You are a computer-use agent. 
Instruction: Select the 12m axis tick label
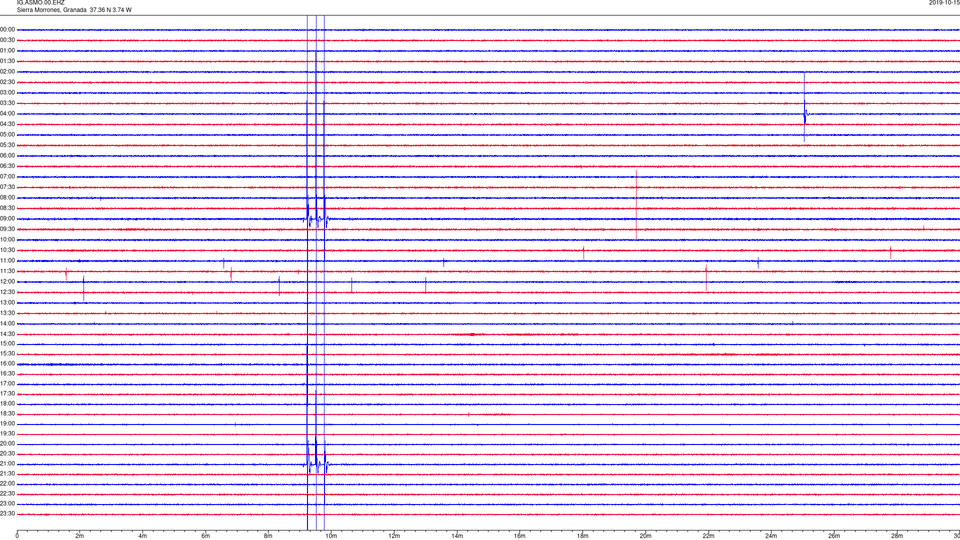pos(394,536)
